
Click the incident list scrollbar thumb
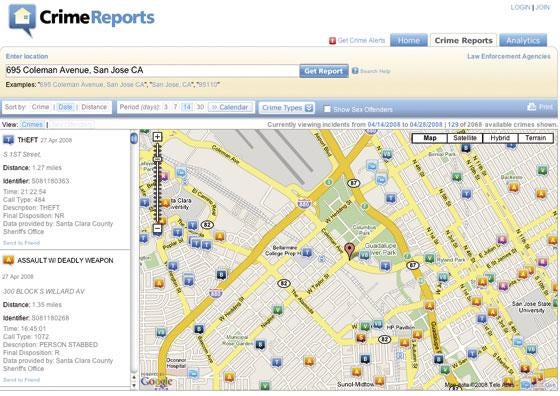tap(134, 139)
